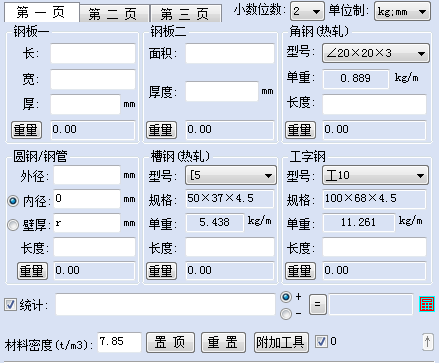This screenshot has width=439, height=363.
Task: Click 重量 button in 槽钢 group
Action: 161,271
